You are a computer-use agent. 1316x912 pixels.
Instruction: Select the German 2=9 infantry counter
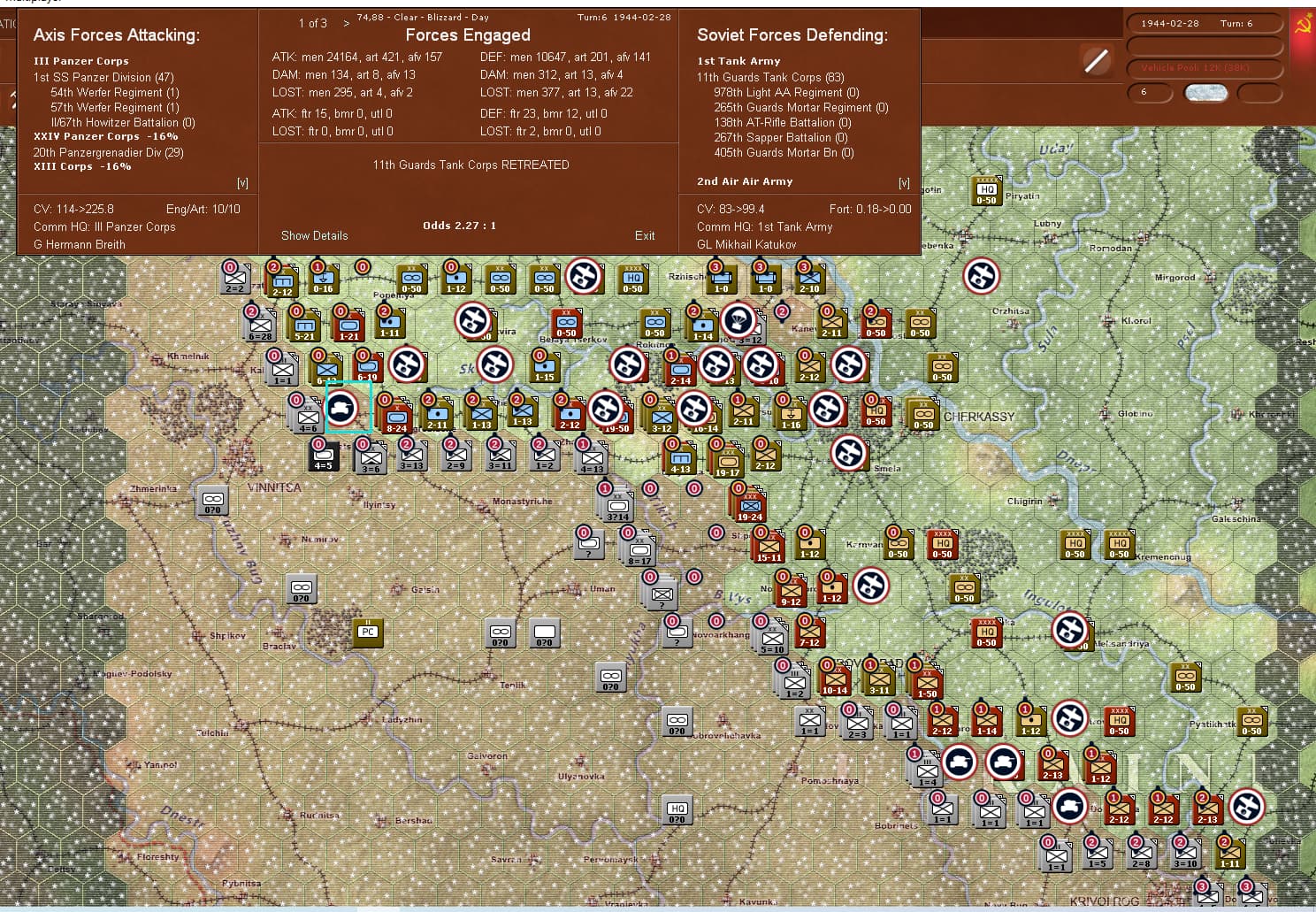[x=455, y=455]
